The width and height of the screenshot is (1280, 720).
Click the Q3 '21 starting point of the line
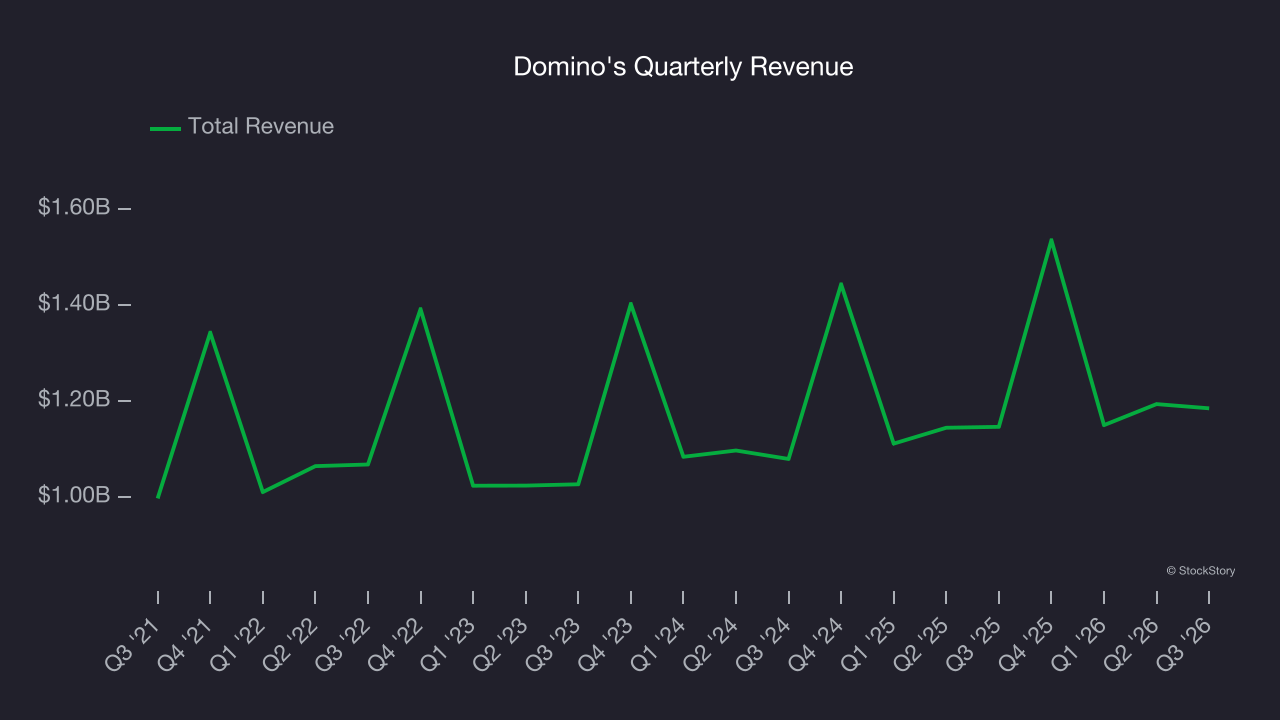tap(158, 497)
